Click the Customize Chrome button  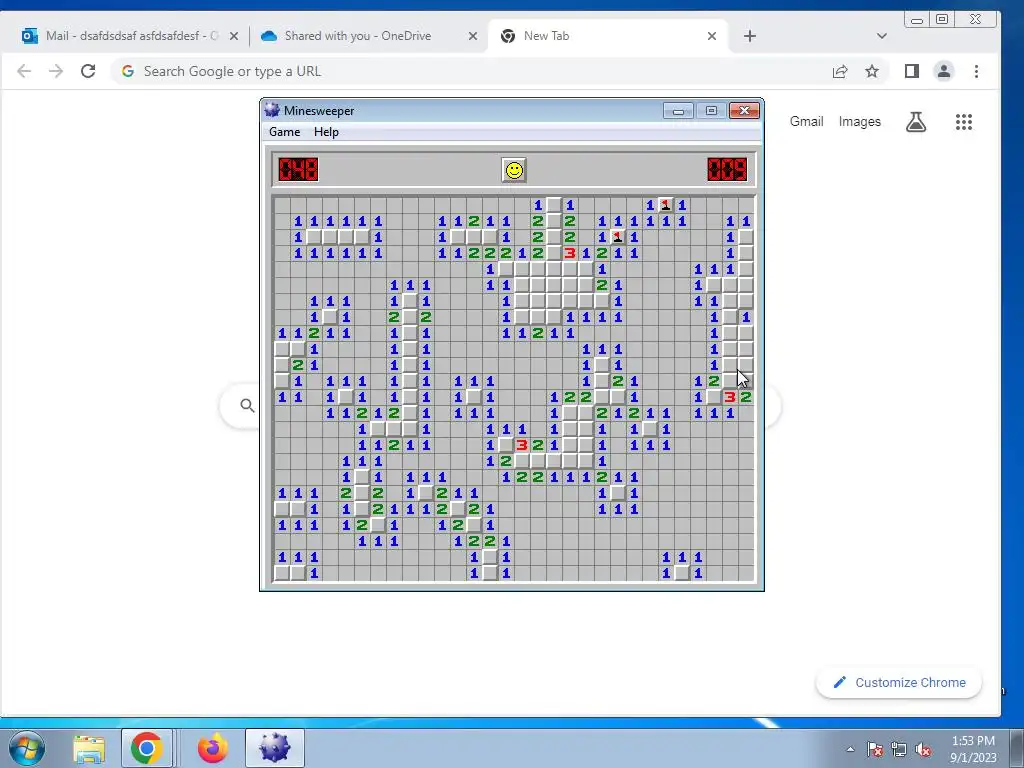[899, 682]
